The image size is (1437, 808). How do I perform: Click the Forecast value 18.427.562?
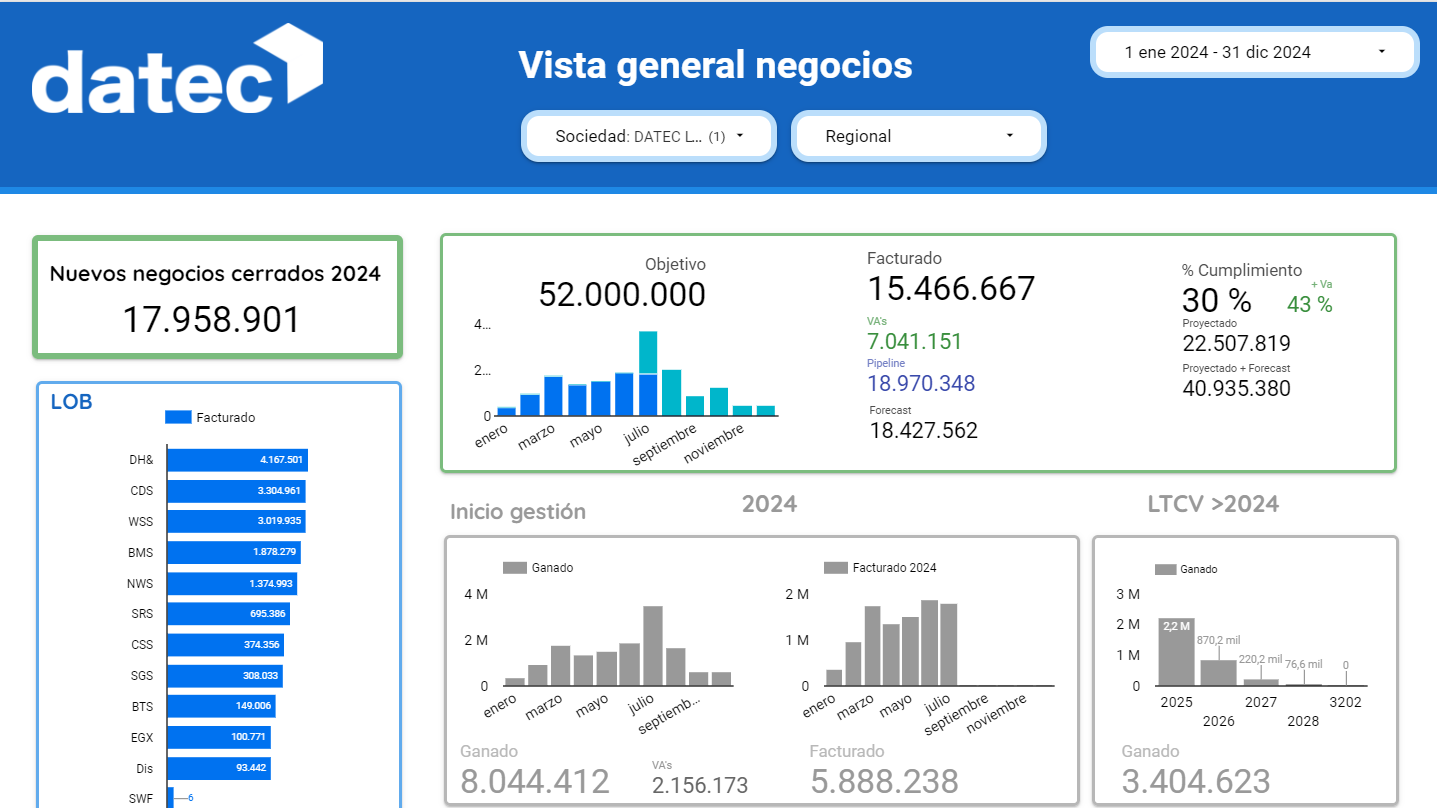point(924,430)
